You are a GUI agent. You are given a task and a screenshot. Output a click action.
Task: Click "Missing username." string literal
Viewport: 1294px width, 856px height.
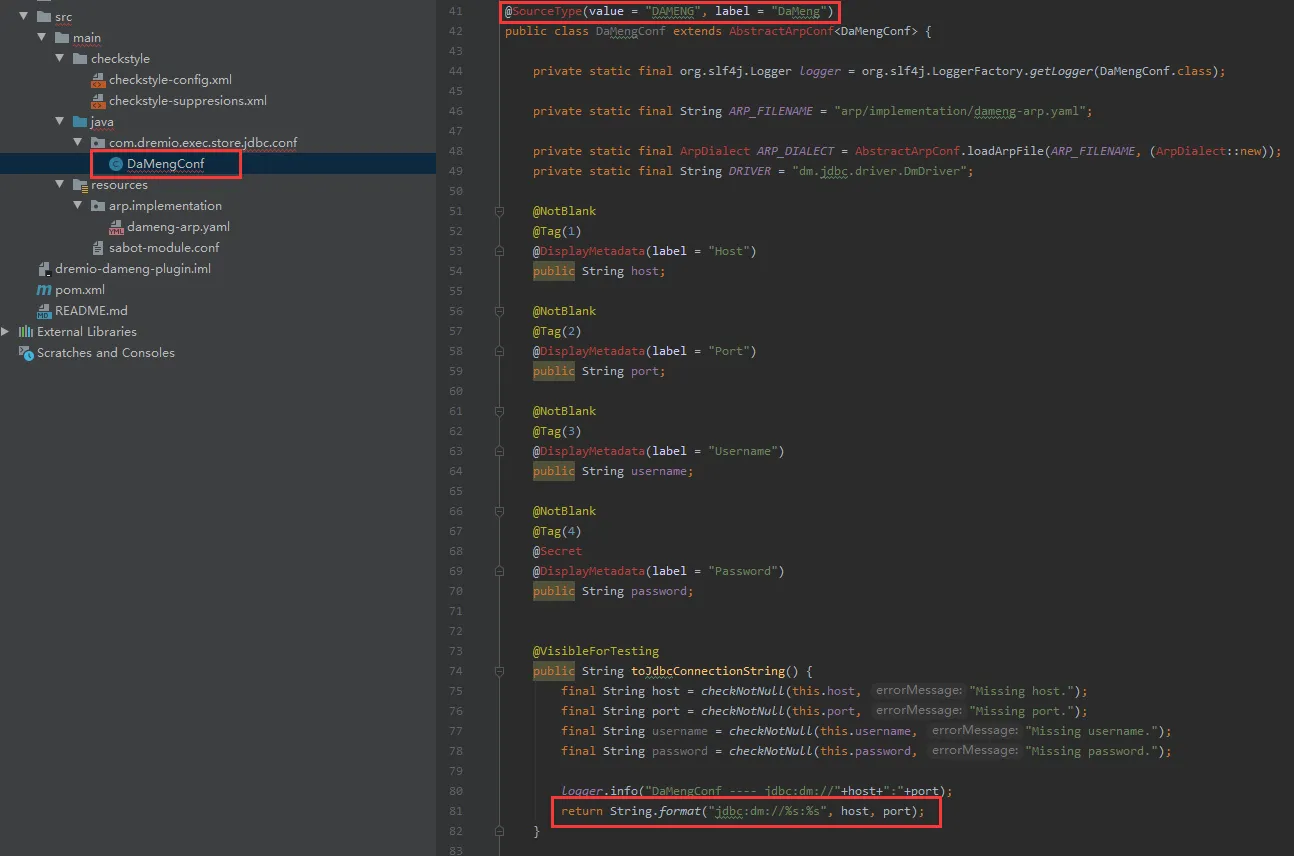[x=1094, y=731]
